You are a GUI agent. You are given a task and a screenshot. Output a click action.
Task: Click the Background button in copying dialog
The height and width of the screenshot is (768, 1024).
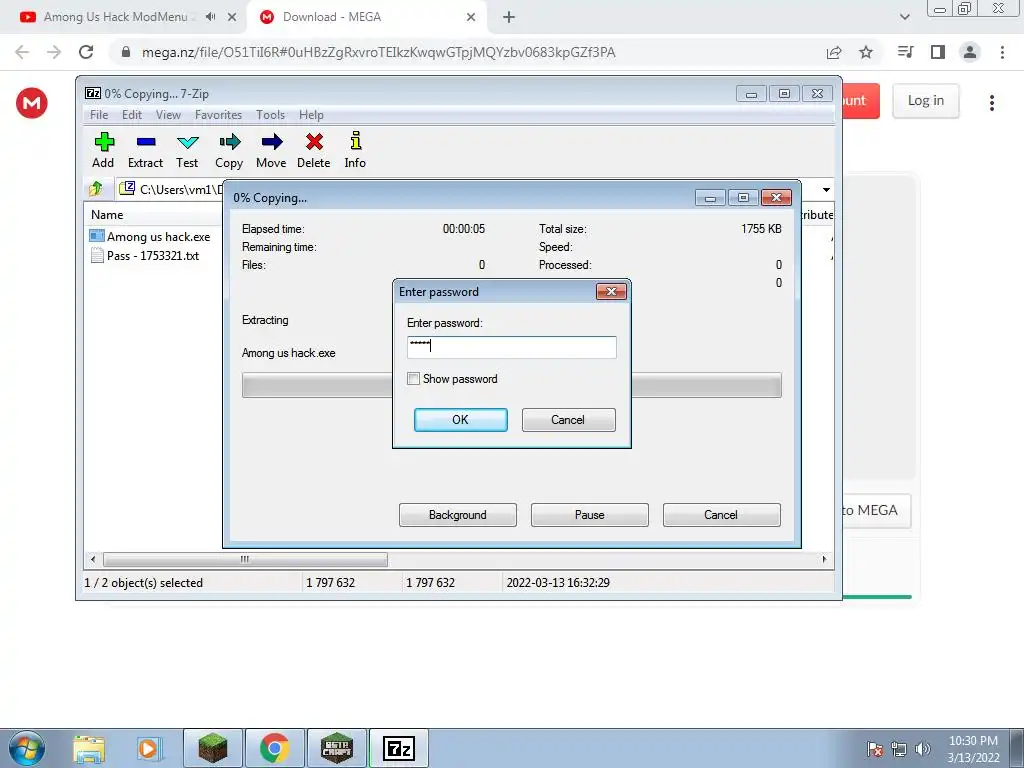tap(458, 515)
